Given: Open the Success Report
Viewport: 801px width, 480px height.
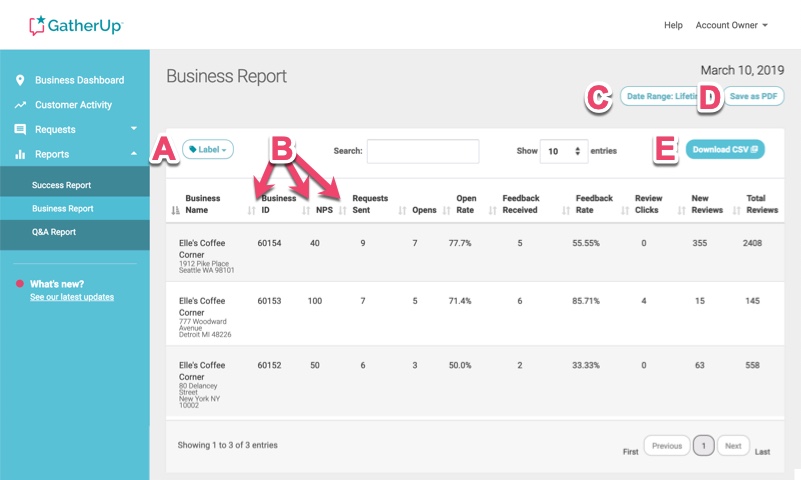Looking at the screenshot, I should coord(61,185).
